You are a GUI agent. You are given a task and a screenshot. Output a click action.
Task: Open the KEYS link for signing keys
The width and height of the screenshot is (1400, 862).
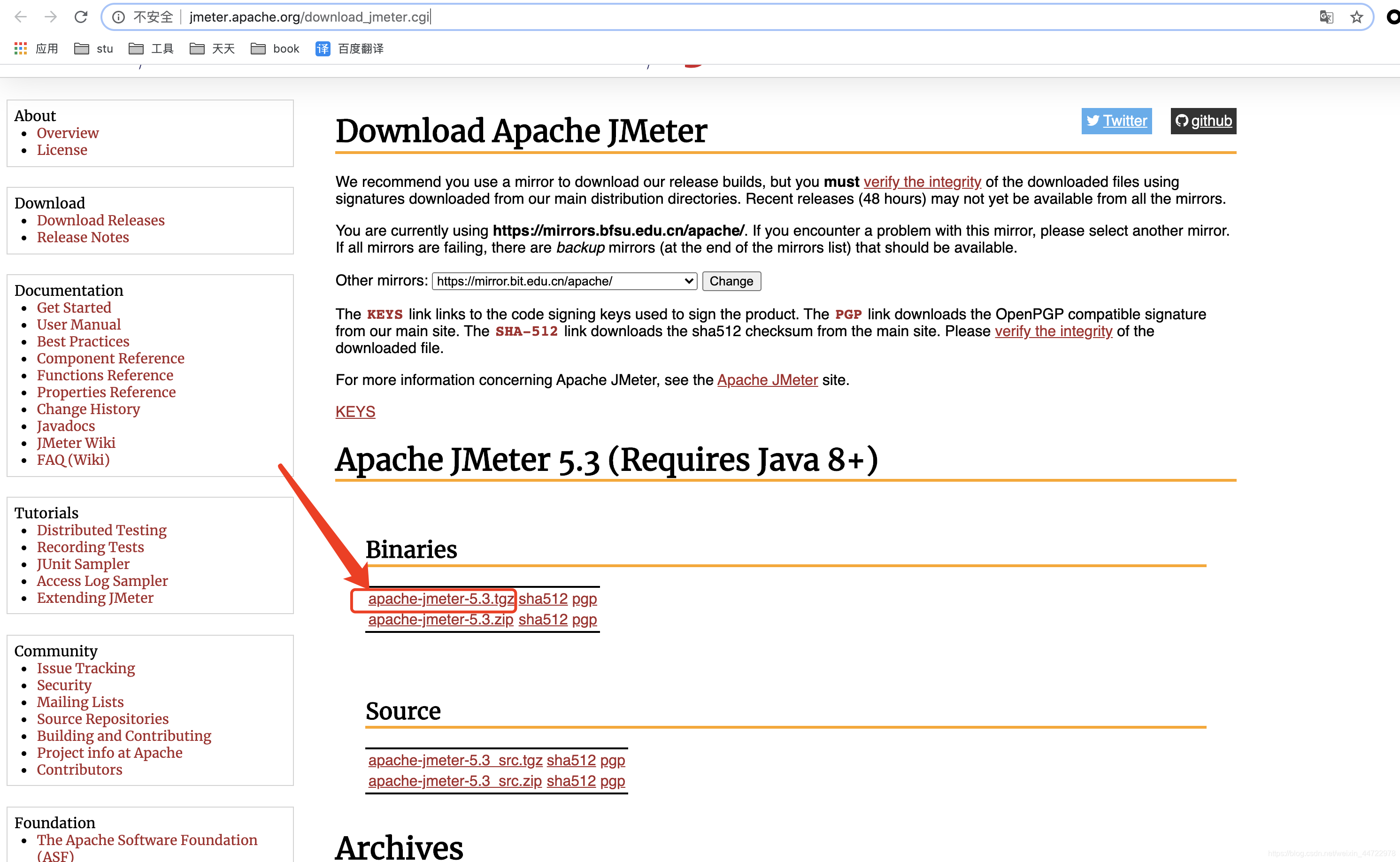coord(355,411)
